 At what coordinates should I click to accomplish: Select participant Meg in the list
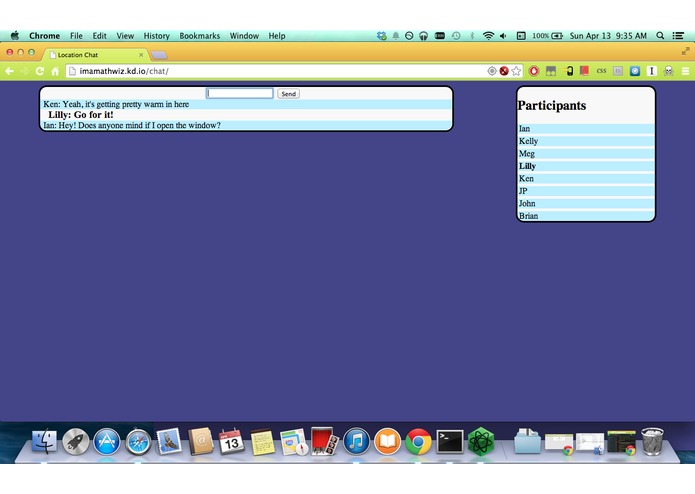pyautogui.click(x=586, y=153)
